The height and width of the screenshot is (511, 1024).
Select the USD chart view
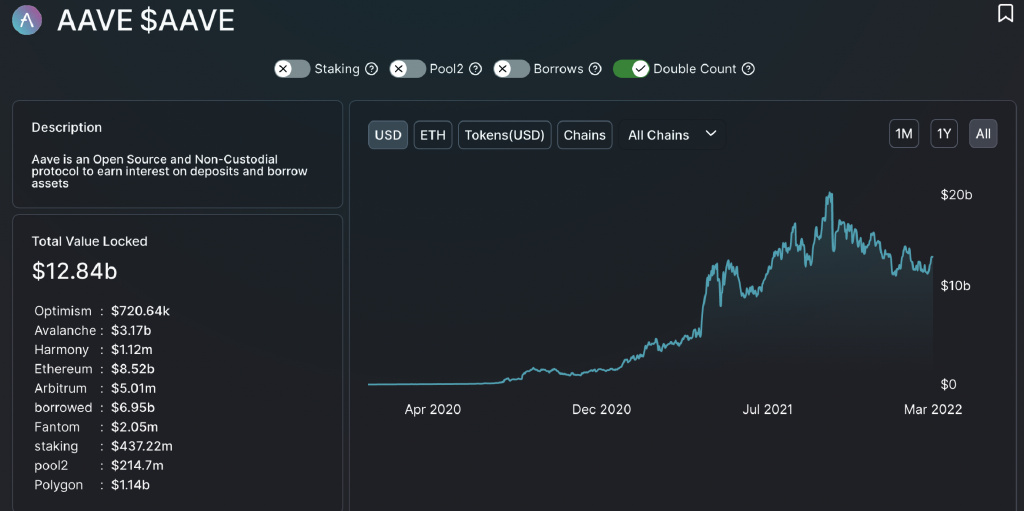pos(388,135)
